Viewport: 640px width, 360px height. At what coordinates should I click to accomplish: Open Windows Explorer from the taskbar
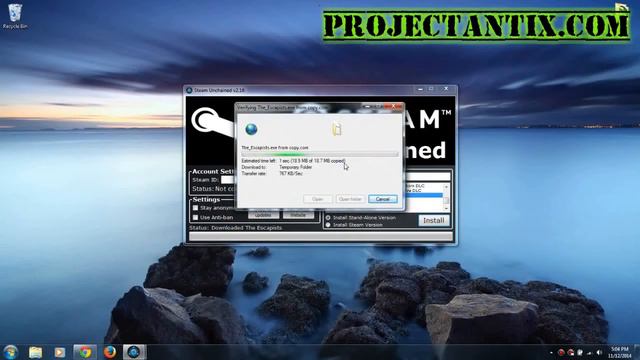(x=36, y=352)
